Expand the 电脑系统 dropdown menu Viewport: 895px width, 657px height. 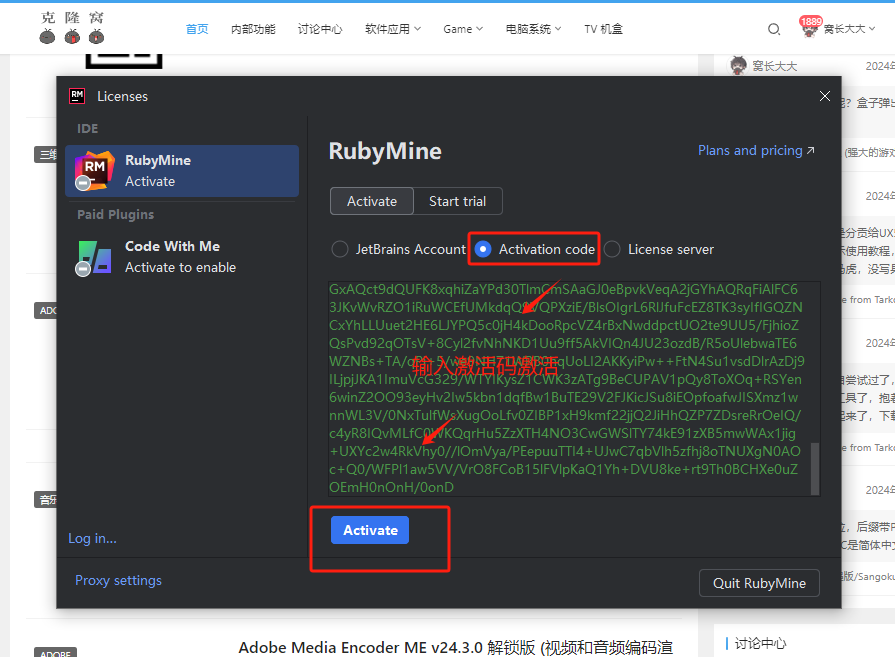click(x=533, y=29)
